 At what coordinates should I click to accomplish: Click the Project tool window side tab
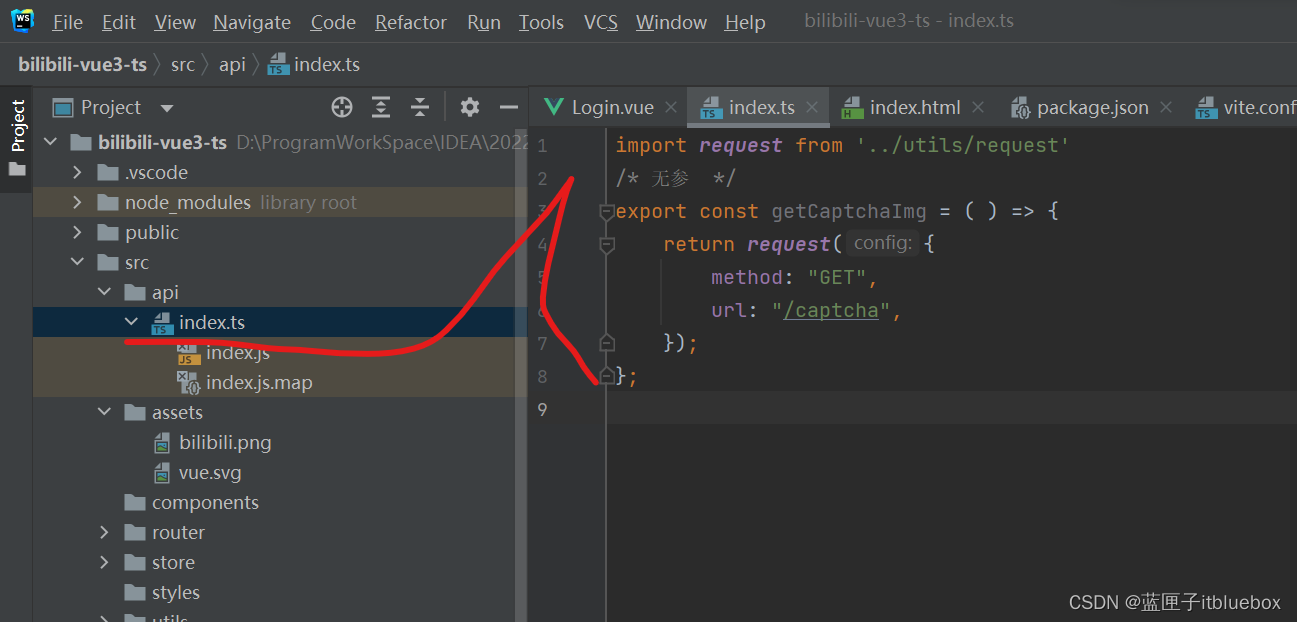(17, 125)
